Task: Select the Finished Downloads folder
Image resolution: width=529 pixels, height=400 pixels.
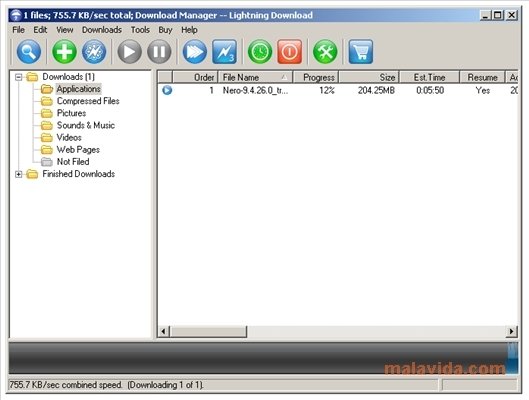Action: pos(79,174)
